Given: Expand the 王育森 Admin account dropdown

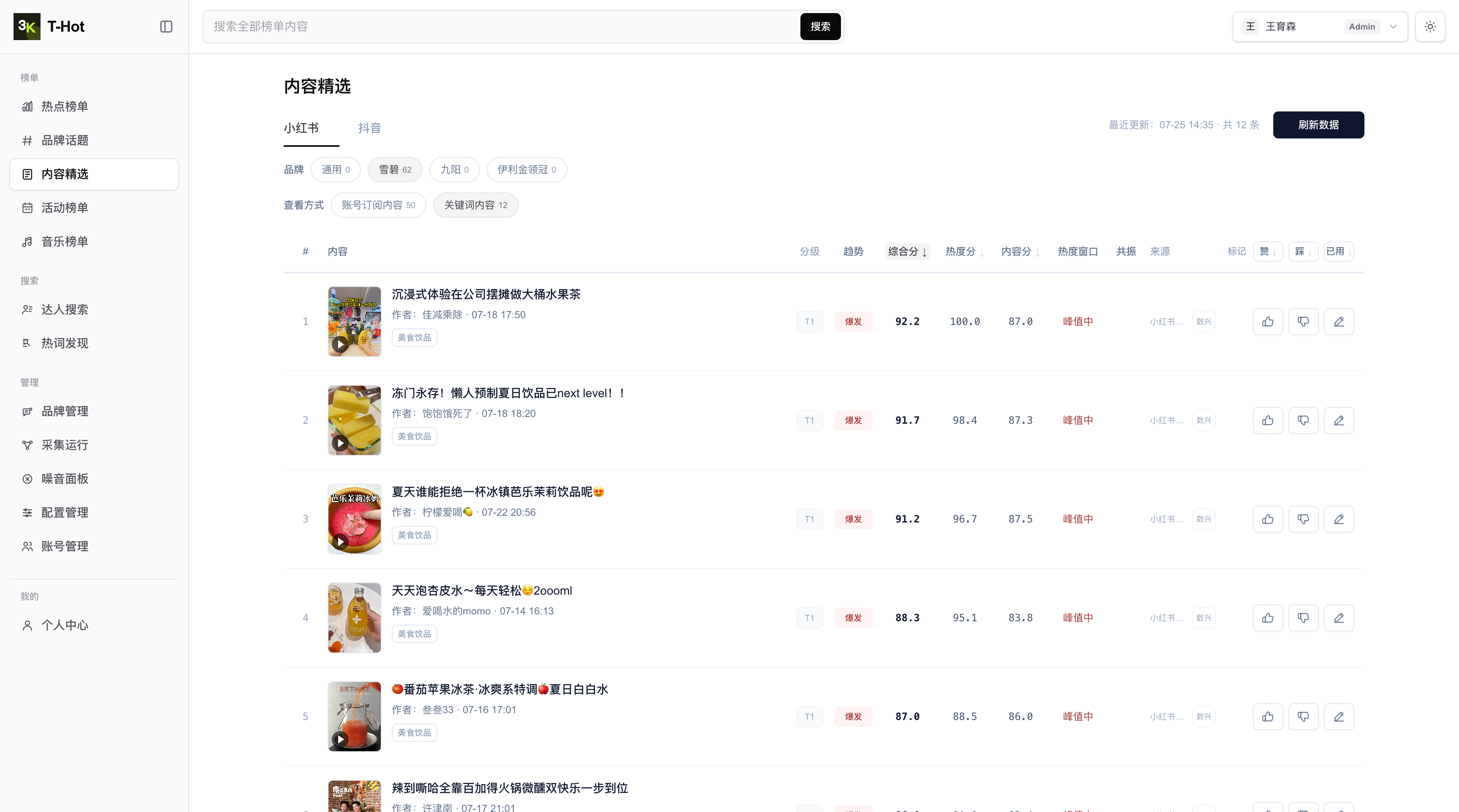Looking at the screenshot, I should pyautogui.click(x=1320, y=27).
